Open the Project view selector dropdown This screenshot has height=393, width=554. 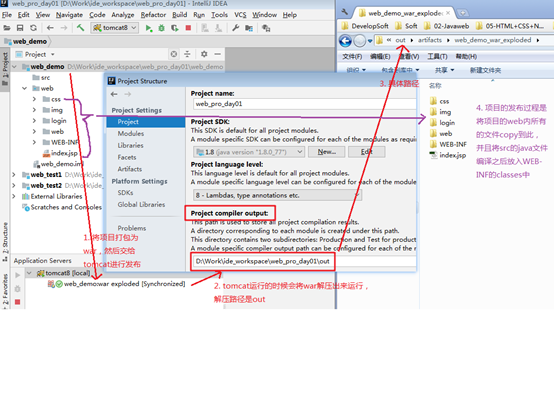point(53,54)
